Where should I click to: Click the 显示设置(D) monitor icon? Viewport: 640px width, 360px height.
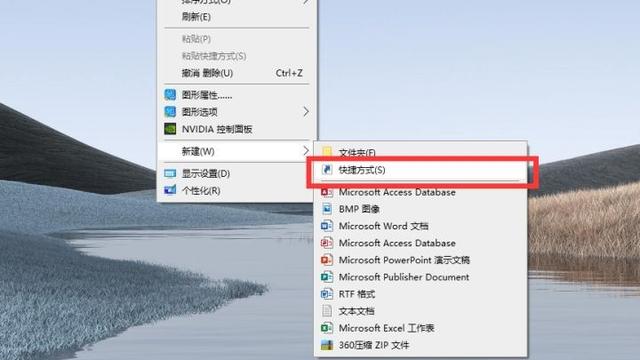coord(170,173)
